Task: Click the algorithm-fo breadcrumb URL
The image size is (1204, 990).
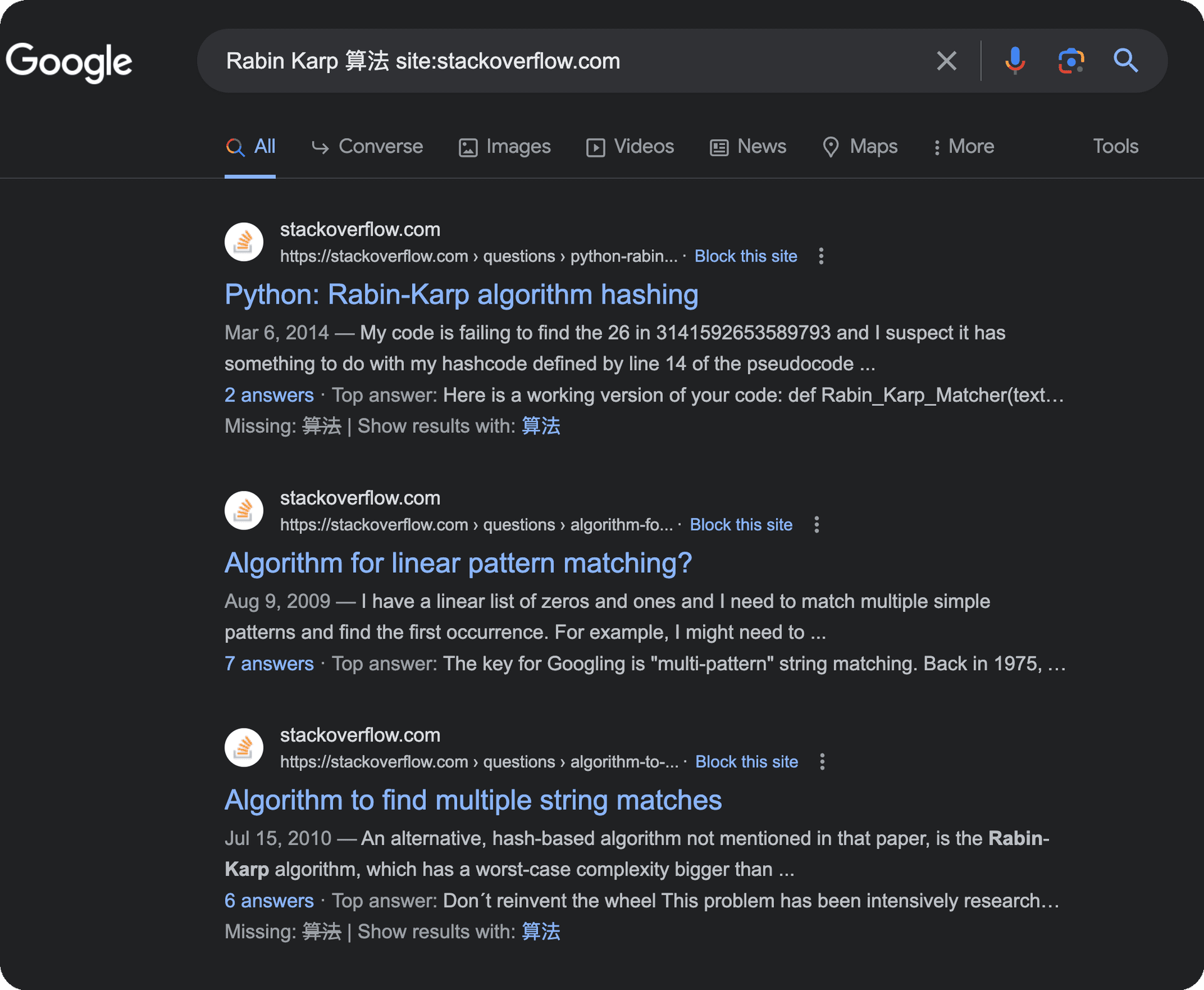Action: pos(477,524)
